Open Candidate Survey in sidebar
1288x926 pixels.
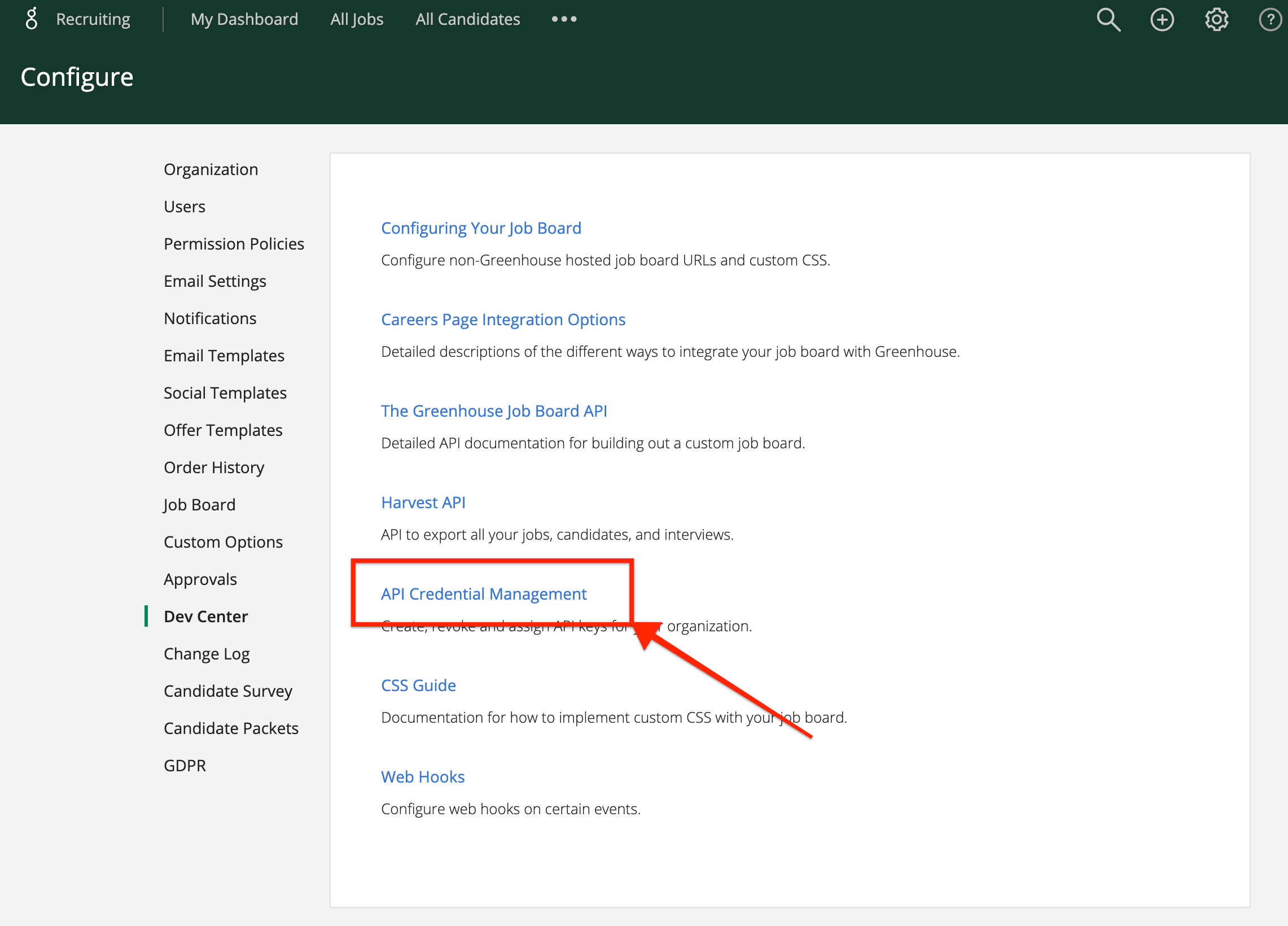point(227,691)
